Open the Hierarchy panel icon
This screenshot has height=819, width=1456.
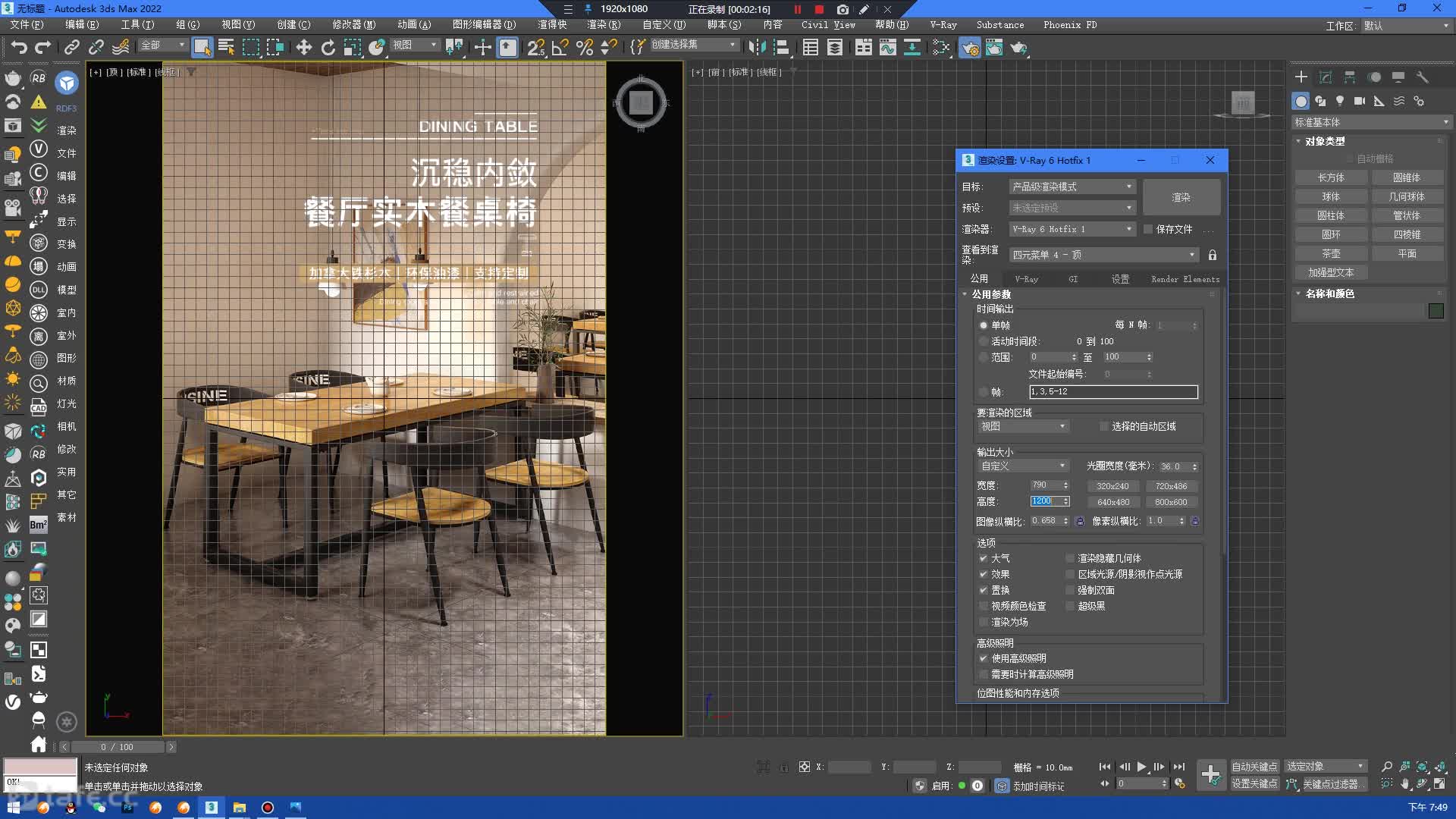pyautogui.click(x=1349, y=77)
